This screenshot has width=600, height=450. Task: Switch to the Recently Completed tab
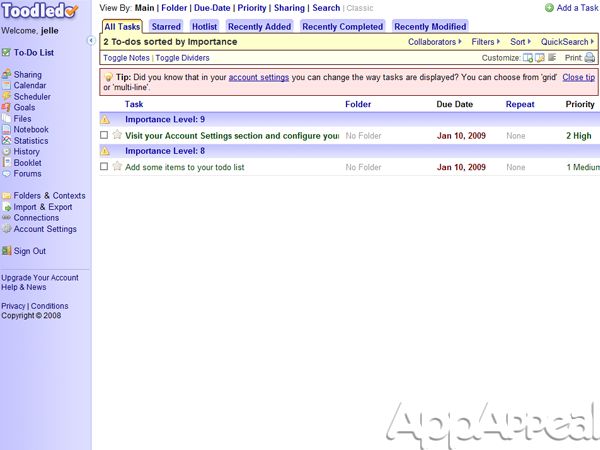(x=342, y=27)
